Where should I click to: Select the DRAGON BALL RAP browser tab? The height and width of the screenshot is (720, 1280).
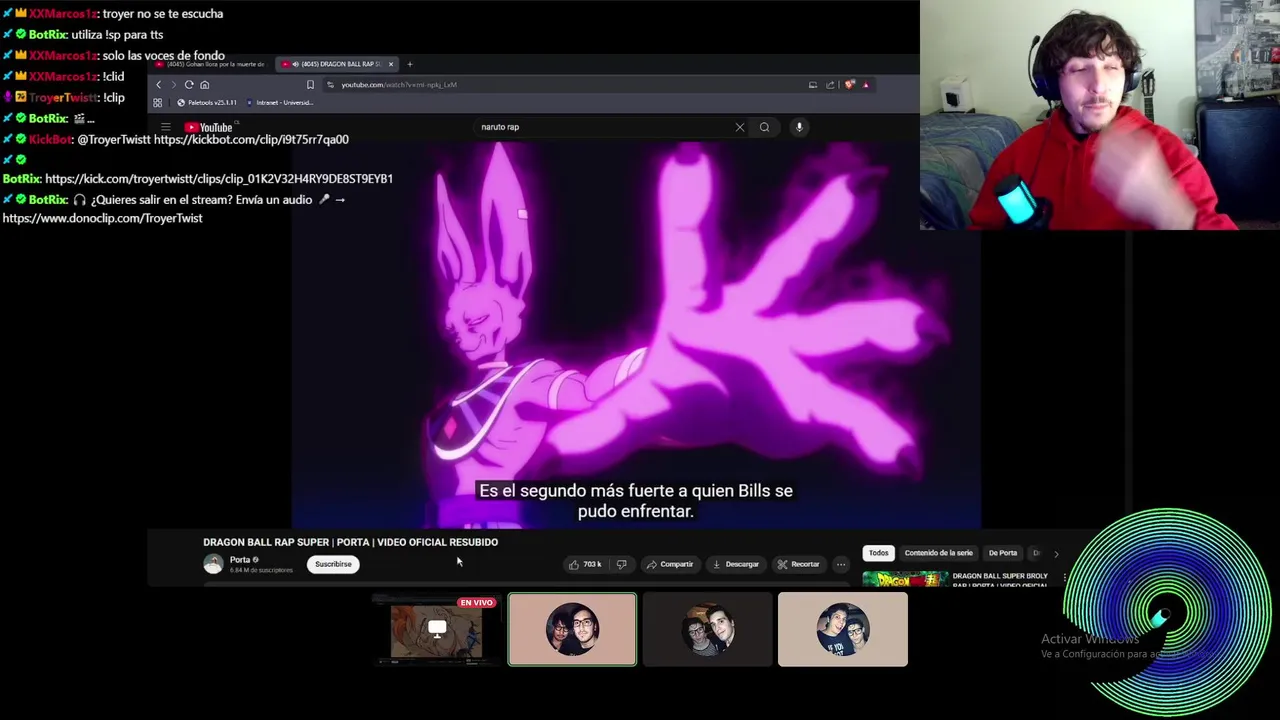[x=336, y=64]
